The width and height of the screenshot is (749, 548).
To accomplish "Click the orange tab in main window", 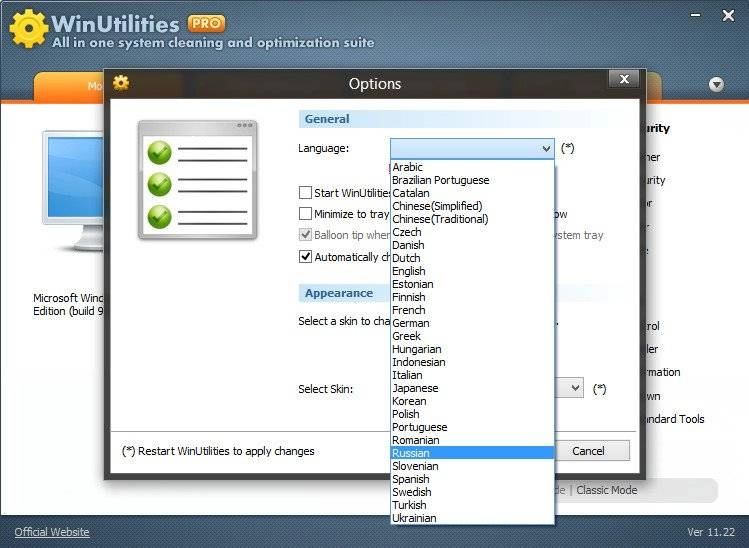I will [x=69, y=86].
